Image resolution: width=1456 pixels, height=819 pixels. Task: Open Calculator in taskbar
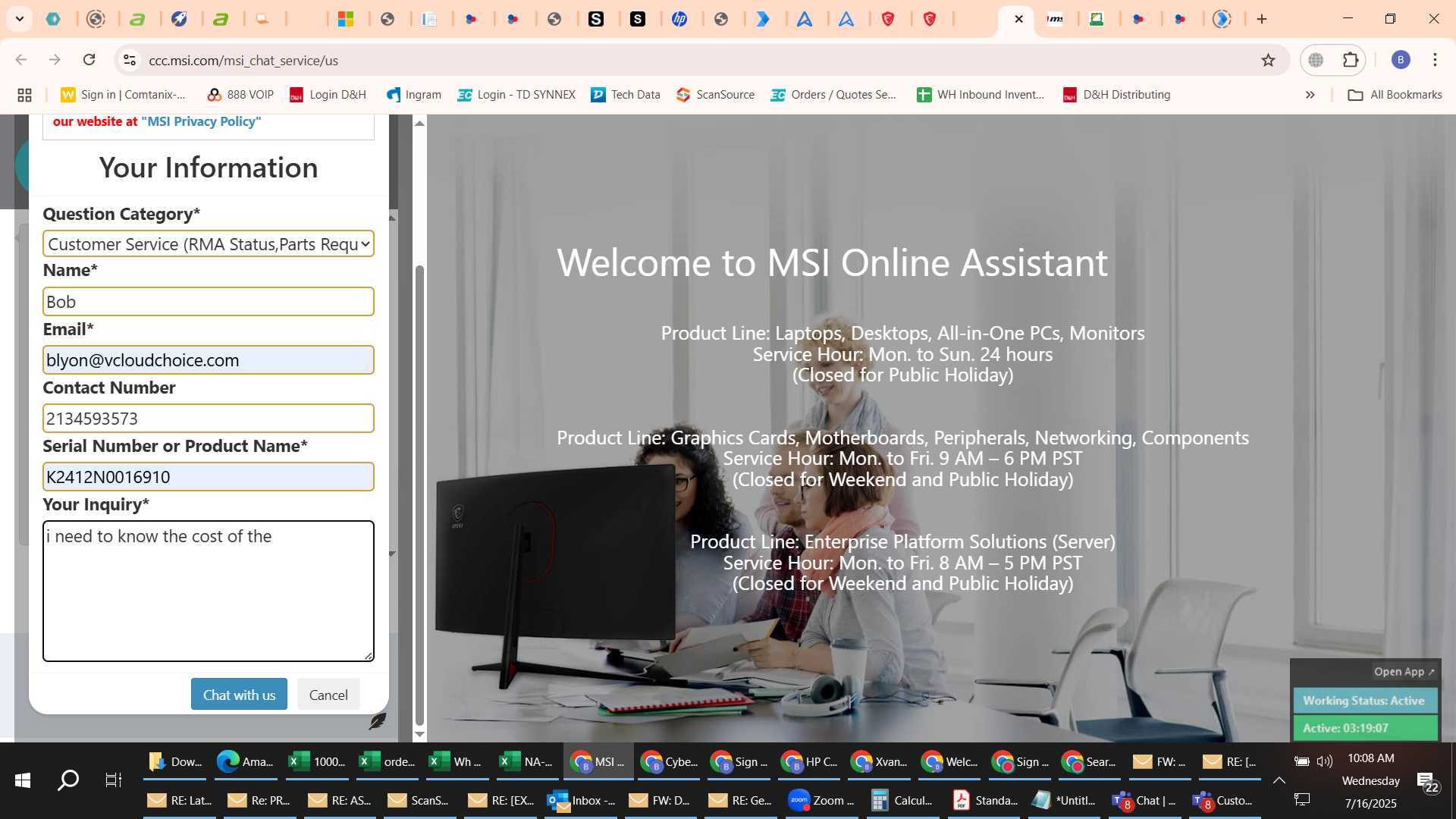[x=902, y=801]
